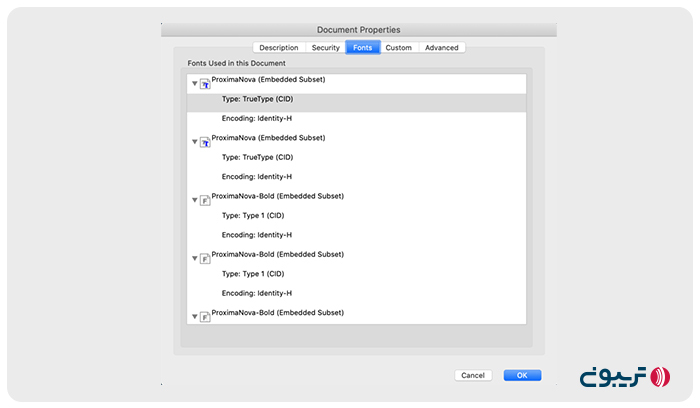Screen dimensions: 700x408
Task: Switch to the Description tab
Action: pyautogui.click(x=279, y=48)
